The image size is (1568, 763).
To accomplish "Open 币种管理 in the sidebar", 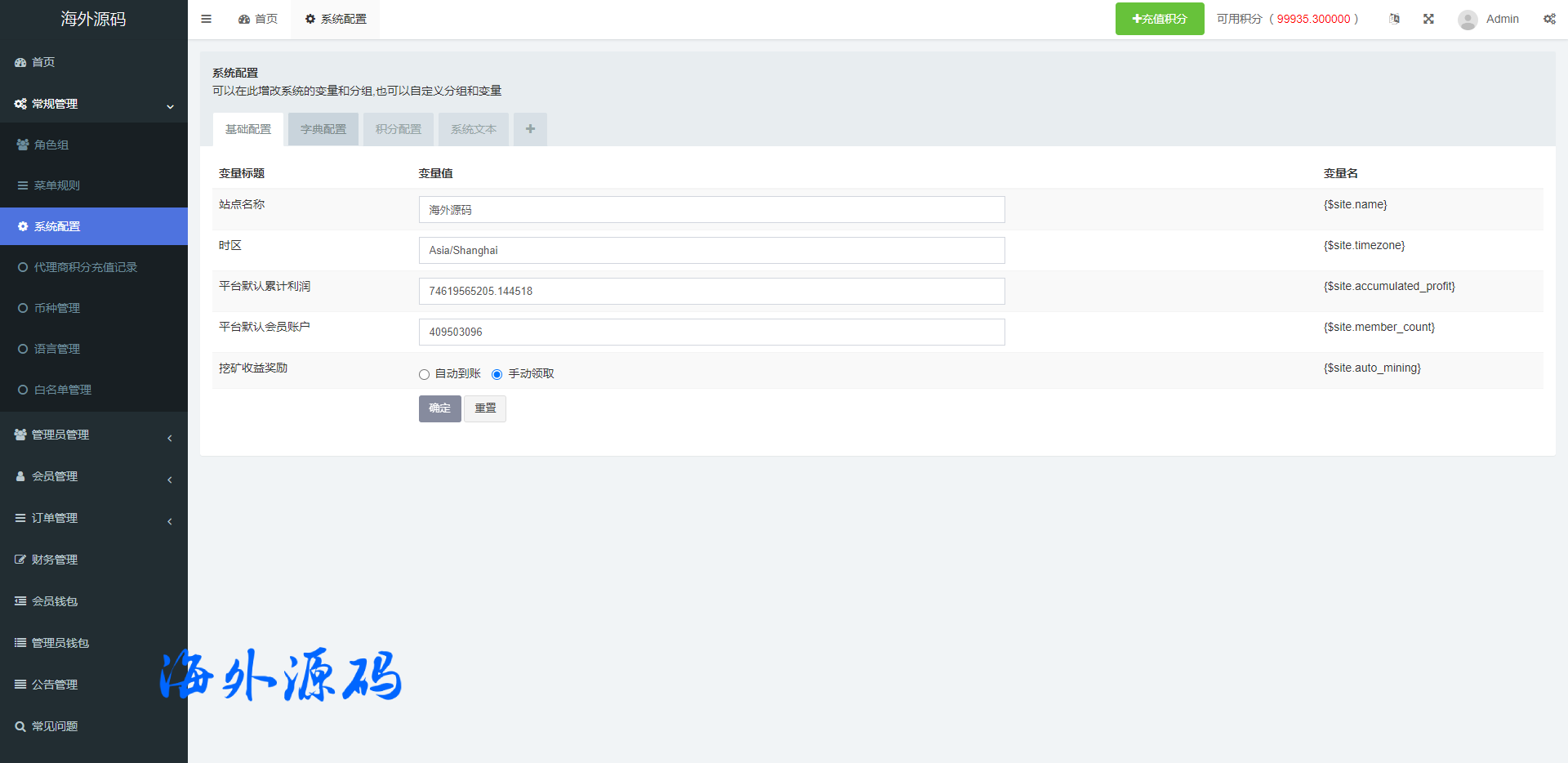I will tap(57, 308).
